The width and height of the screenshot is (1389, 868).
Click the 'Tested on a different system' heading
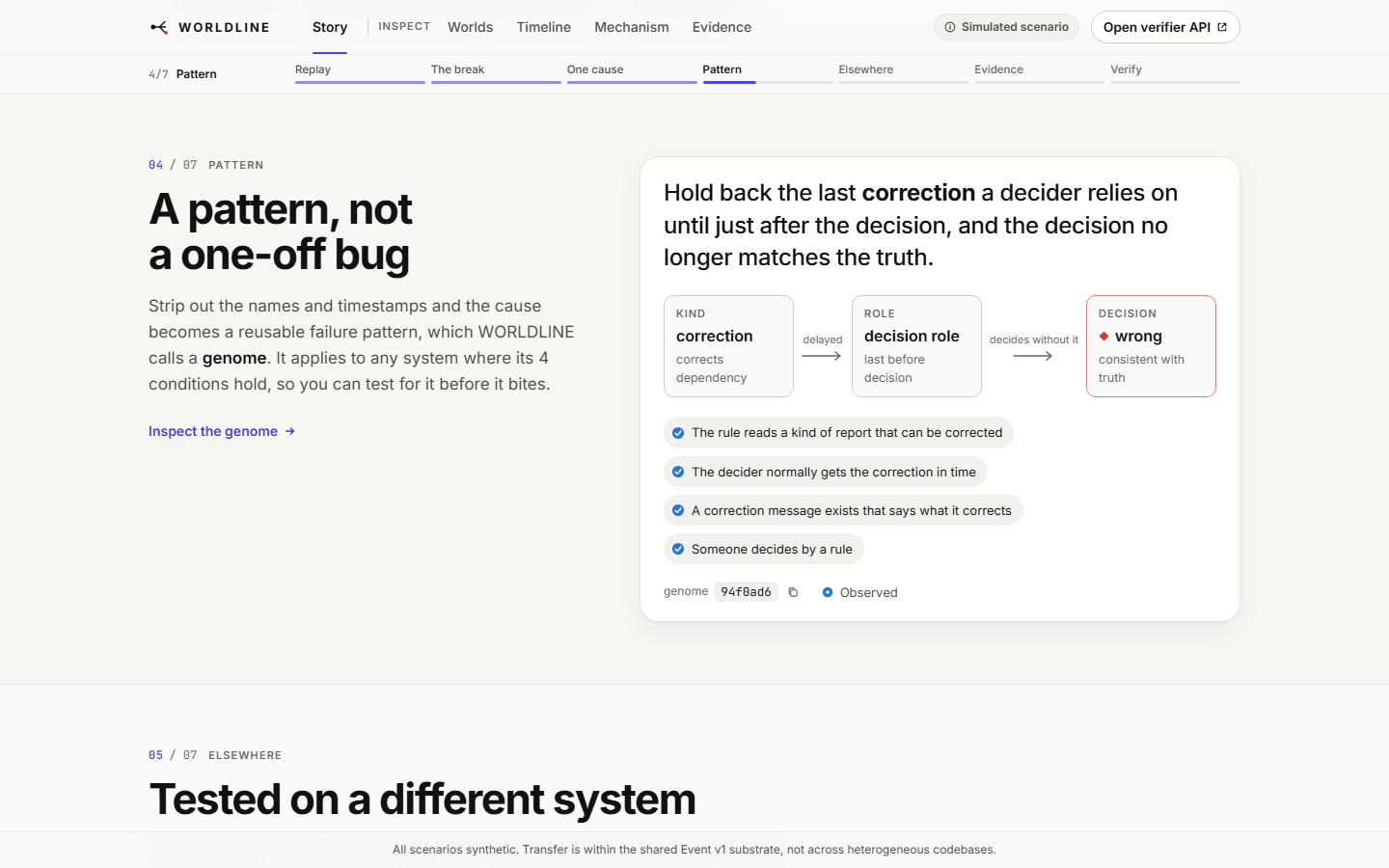click(422, 800)
